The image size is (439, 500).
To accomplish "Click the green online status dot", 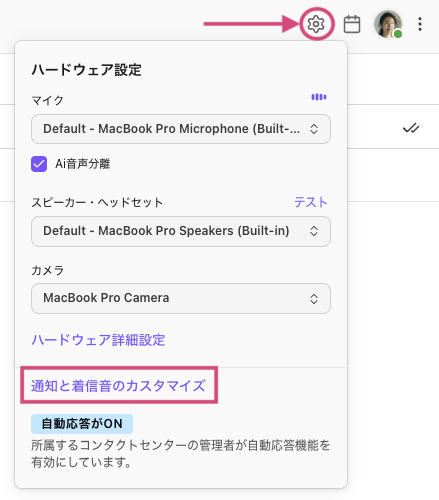I will 398,34.
